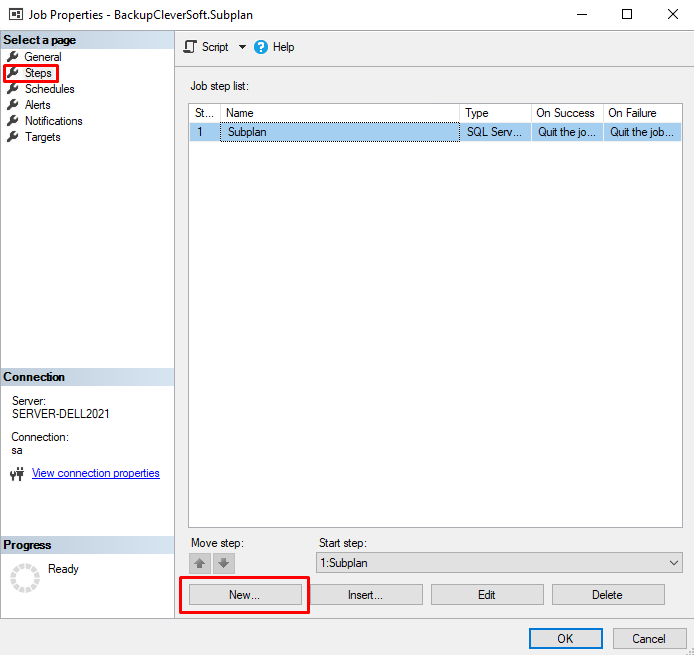The width and height of the screenshot is (694, 655).
Task: Click the blue Help question icon
Action: coord(261,47)
